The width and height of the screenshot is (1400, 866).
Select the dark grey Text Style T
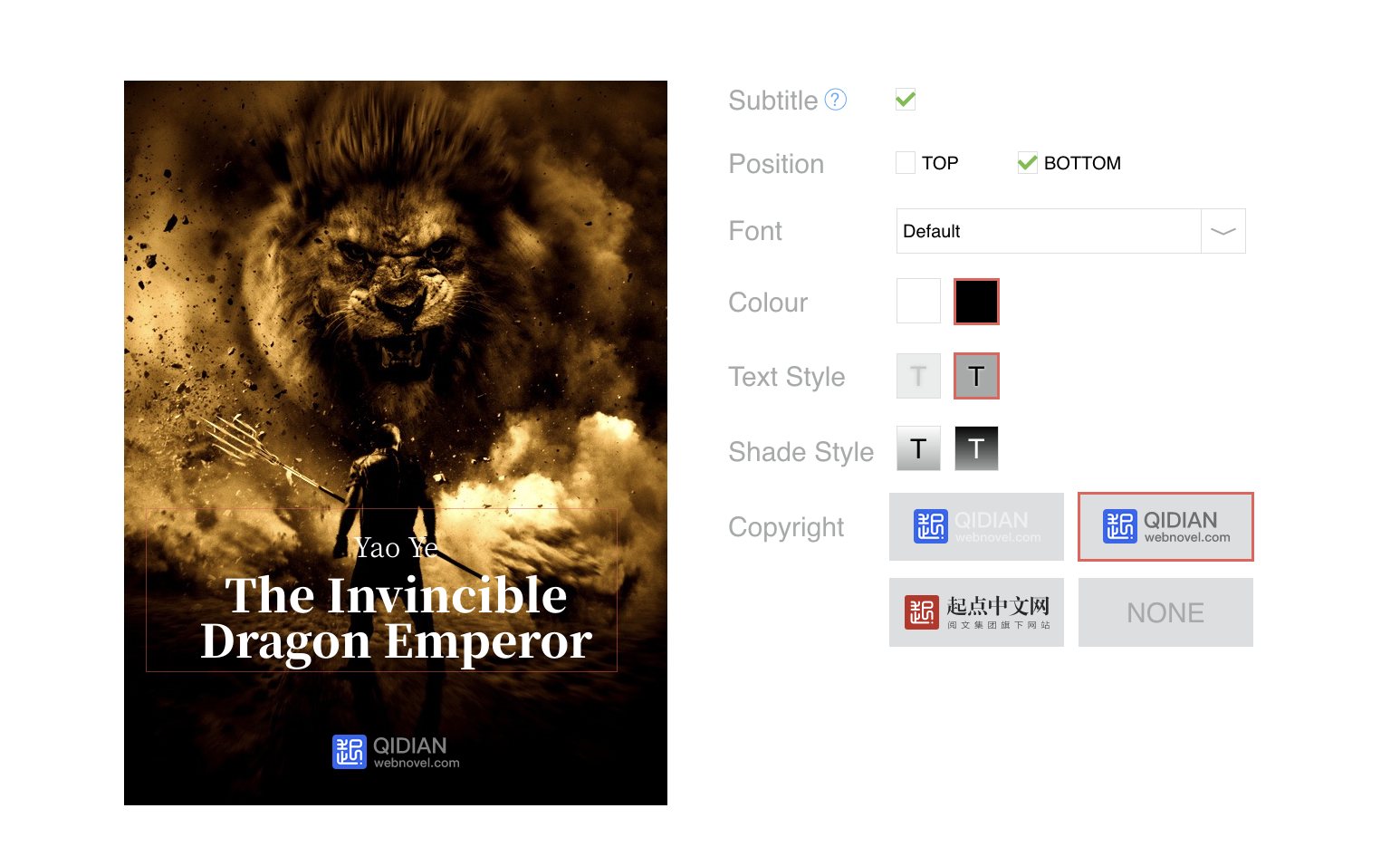[976, 376]
